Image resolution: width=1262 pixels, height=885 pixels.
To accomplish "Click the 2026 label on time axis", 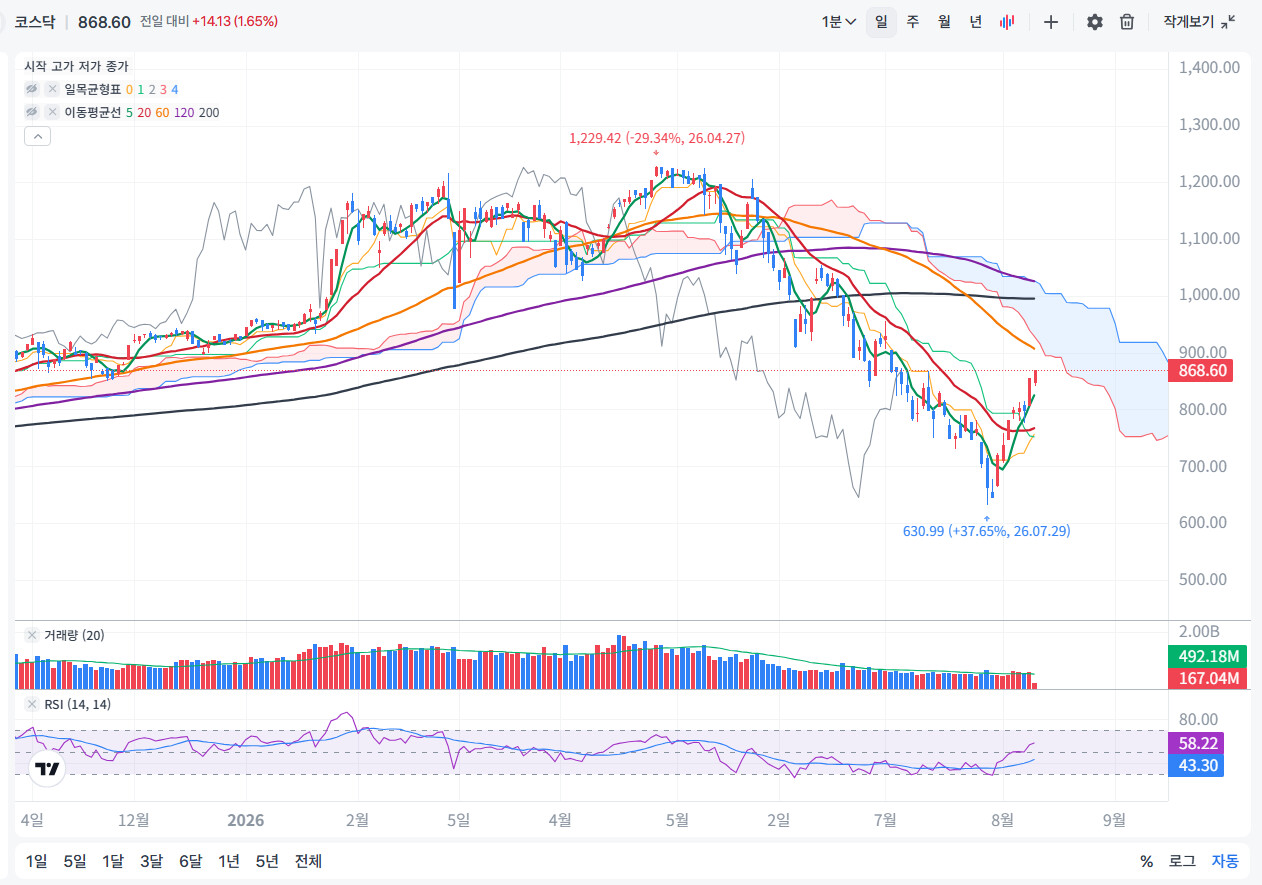I will (246, 820).
